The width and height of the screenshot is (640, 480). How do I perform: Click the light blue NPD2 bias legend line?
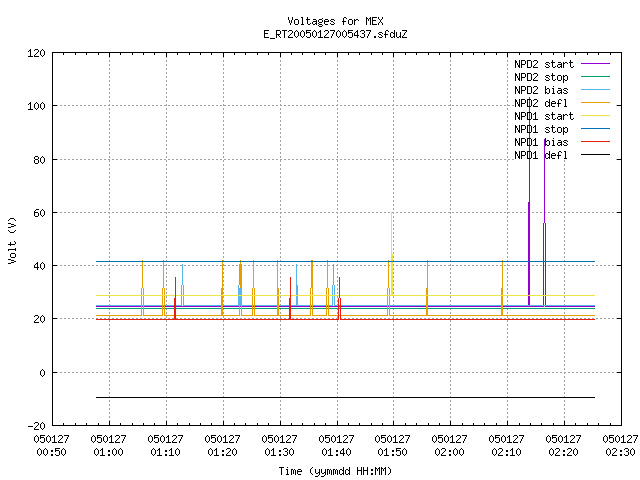[x=595, y=90]
